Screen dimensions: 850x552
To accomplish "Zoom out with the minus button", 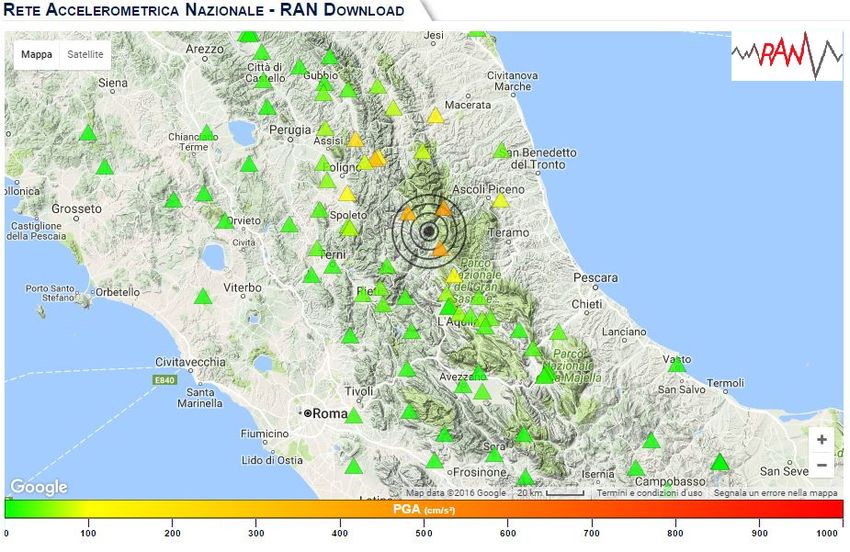I will click(x=821, y=465).
